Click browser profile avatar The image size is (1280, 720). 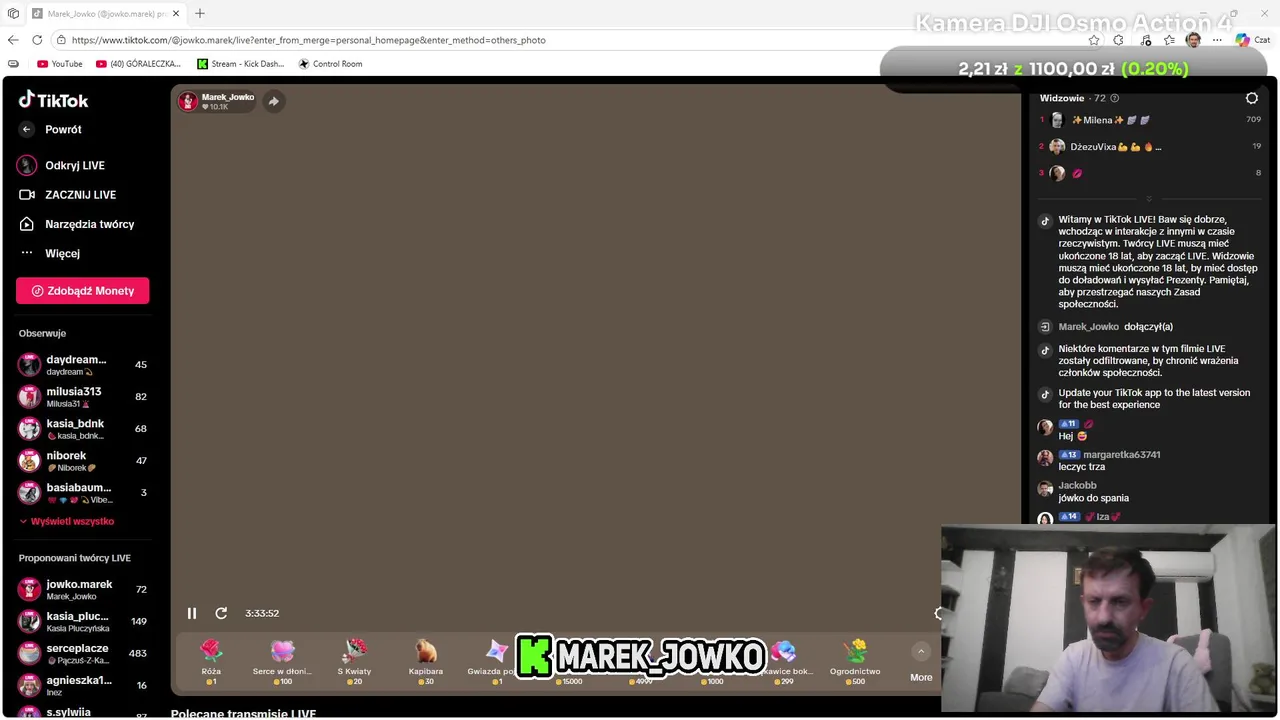pyautogui.click(x=1193, y=40)
